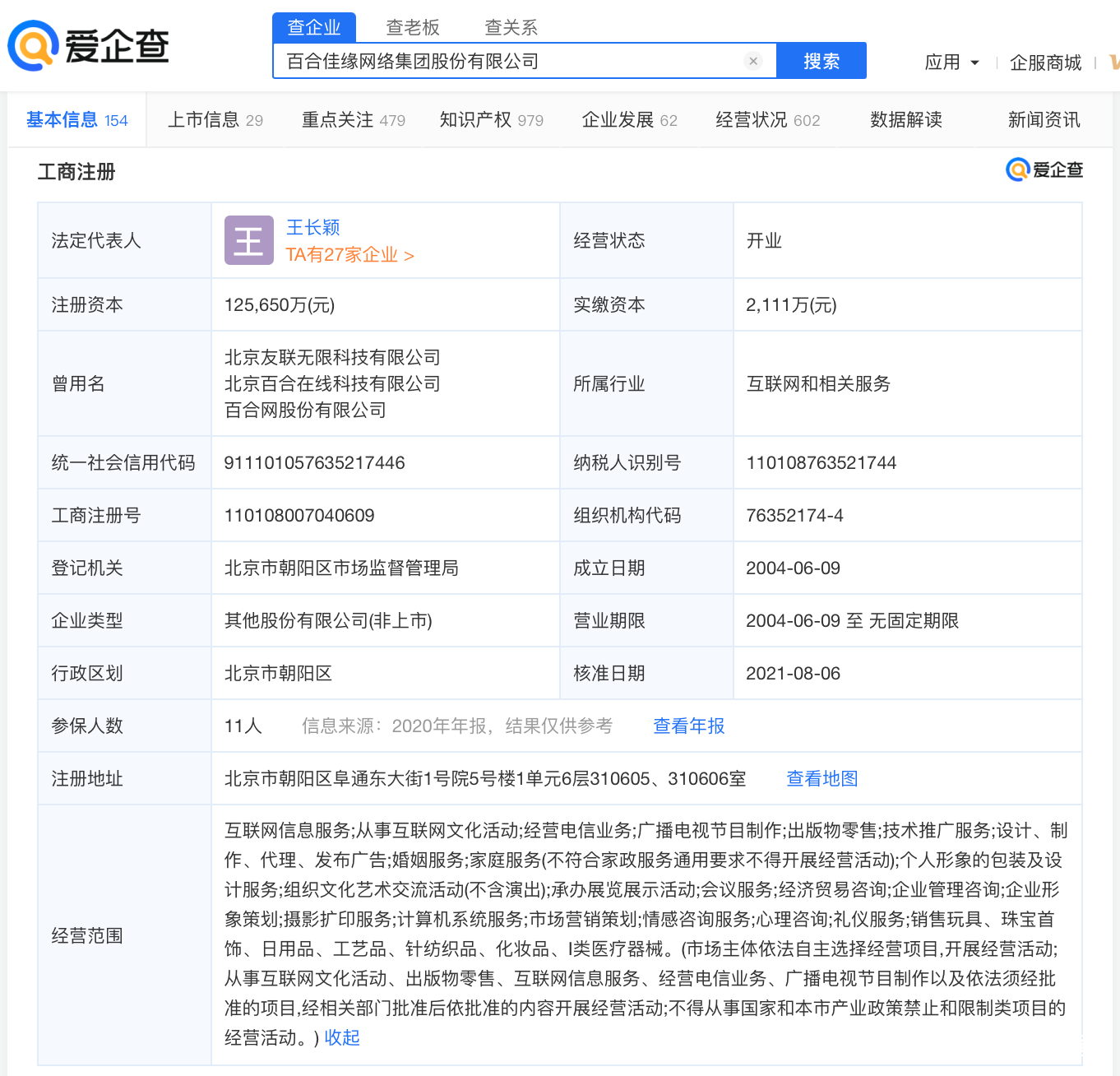Select the 重点关注 tab
This screenshot has width=1120, height=1076.
click(x=354, y=120)
